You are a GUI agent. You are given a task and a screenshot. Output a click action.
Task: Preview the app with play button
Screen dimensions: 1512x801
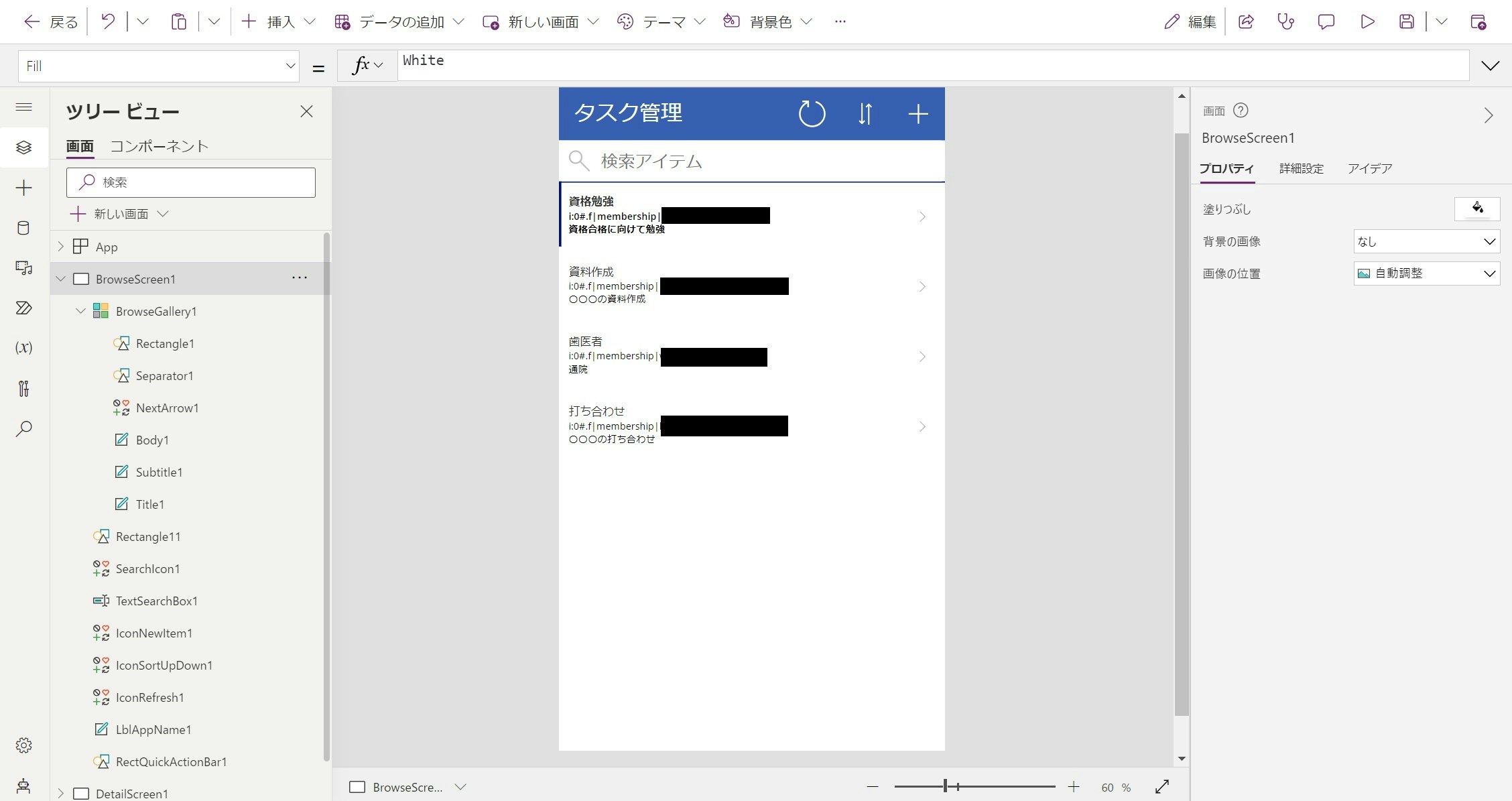click(1367, 21)
